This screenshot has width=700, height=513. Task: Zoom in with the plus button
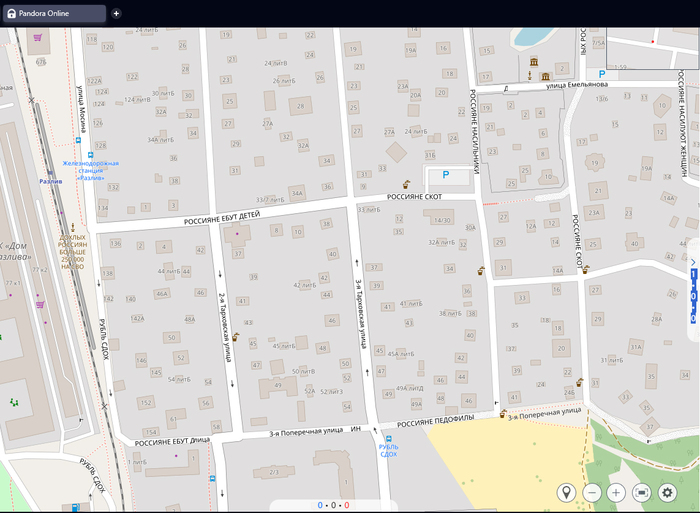point(616,493)
